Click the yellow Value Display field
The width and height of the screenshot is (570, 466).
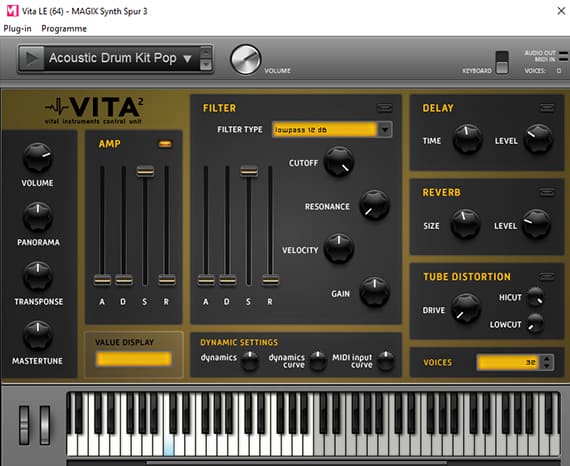[133, 359]
